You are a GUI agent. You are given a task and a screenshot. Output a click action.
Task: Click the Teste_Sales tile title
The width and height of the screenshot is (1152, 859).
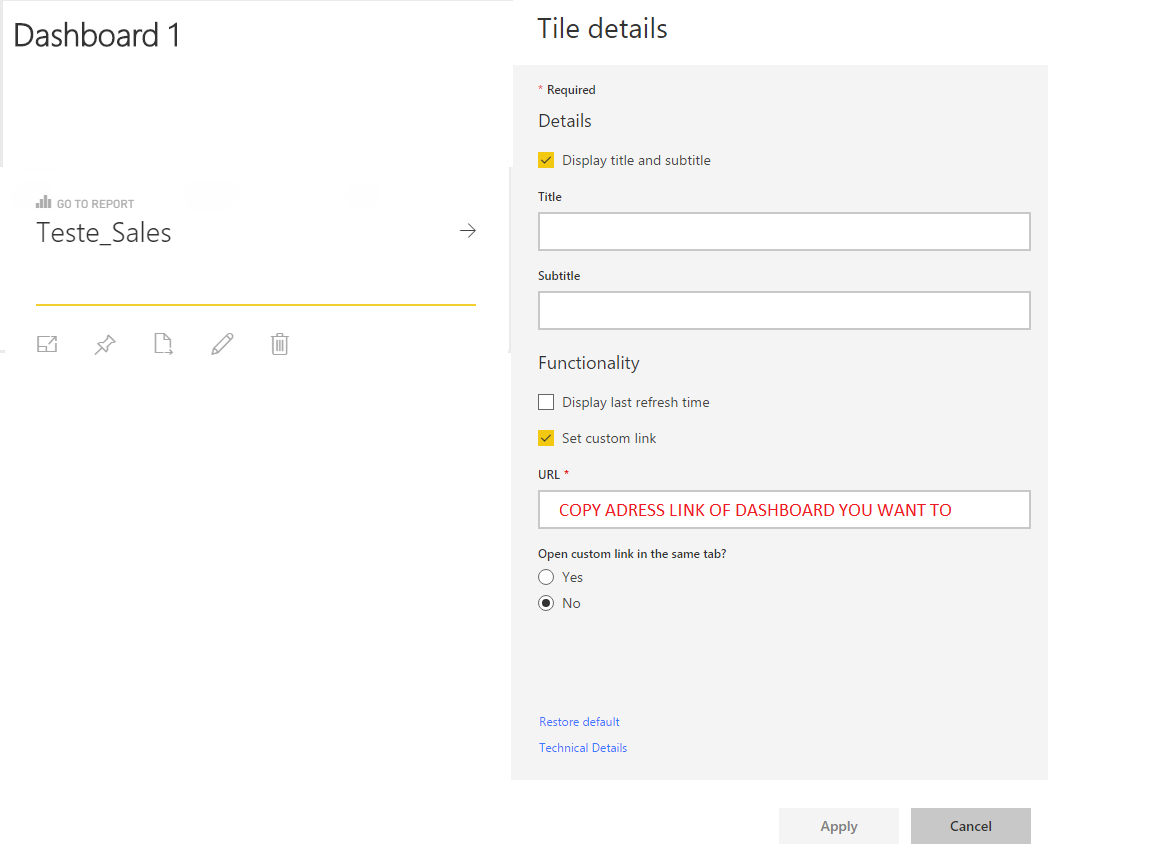[x=104, y=232]
